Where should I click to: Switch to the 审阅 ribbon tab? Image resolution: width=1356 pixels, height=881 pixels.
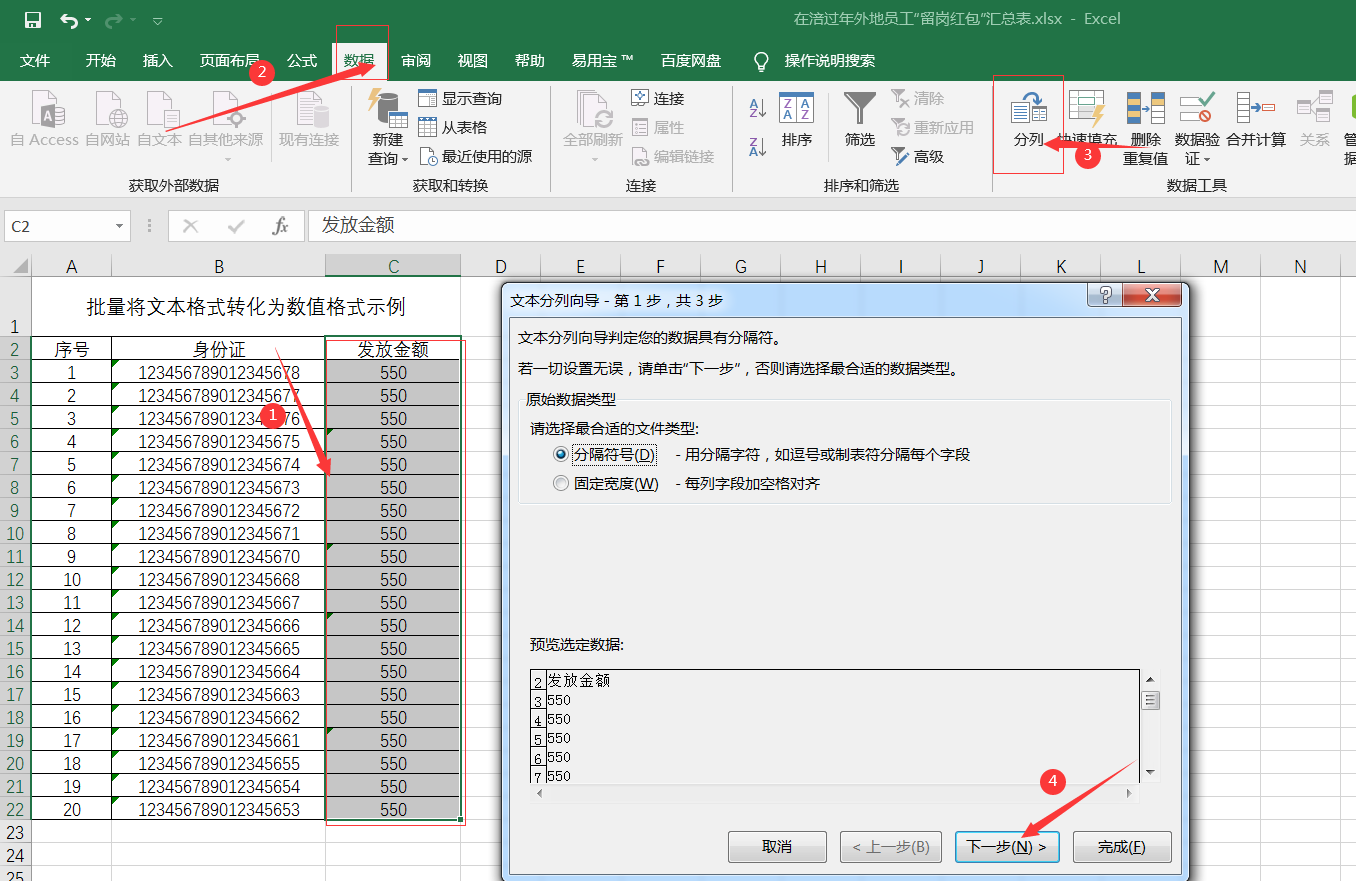(416, 61)
